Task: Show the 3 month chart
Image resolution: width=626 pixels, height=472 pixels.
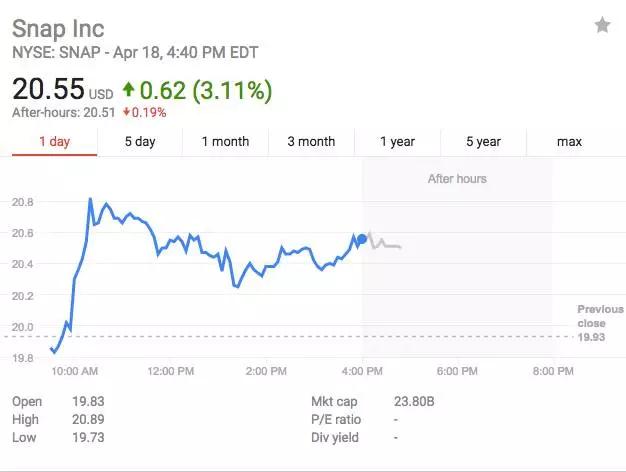Action: click(x=311, y=142)
